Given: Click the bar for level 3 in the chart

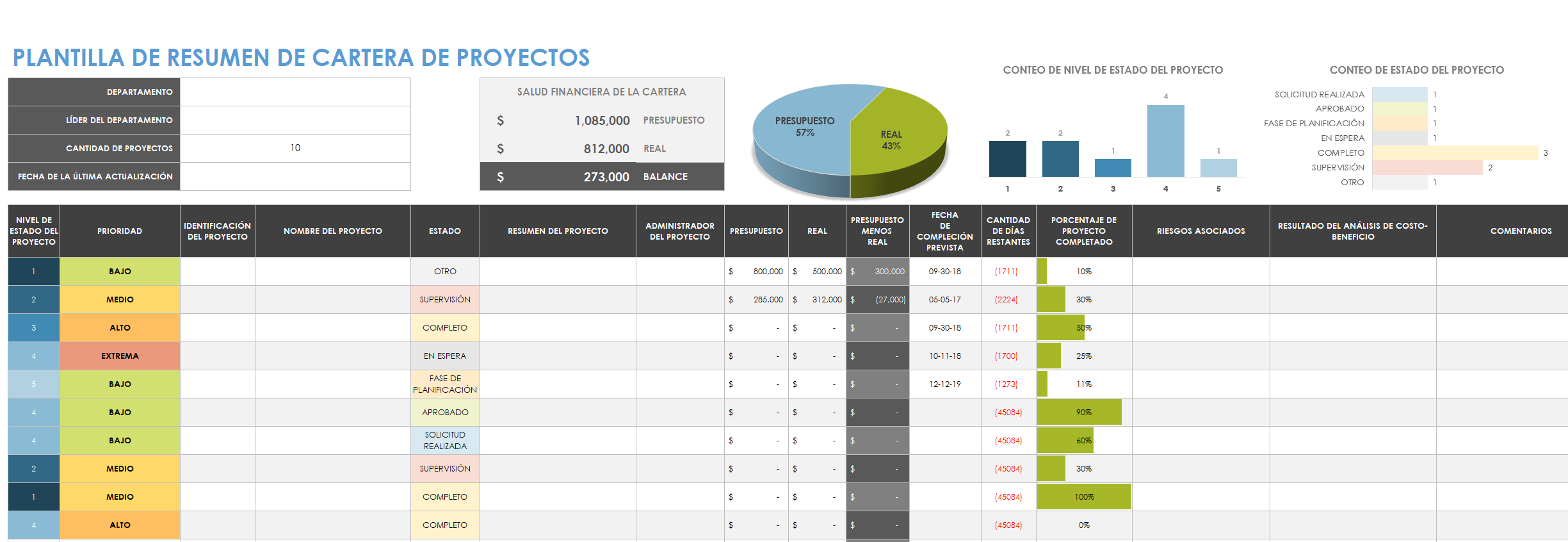Looking at the screenshot, I should click(x=1113, y=168).
